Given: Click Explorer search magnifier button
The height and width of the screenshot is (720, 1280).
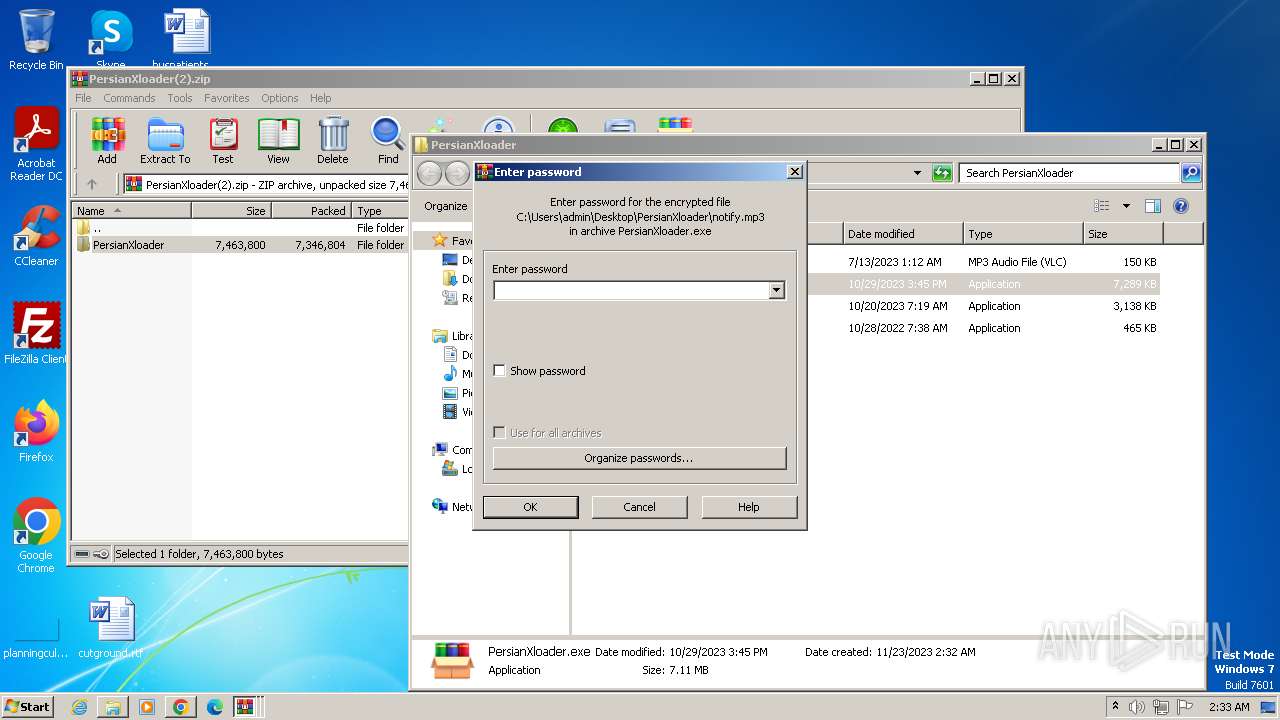Looking at the screenshot, I should pos(1191,173).
